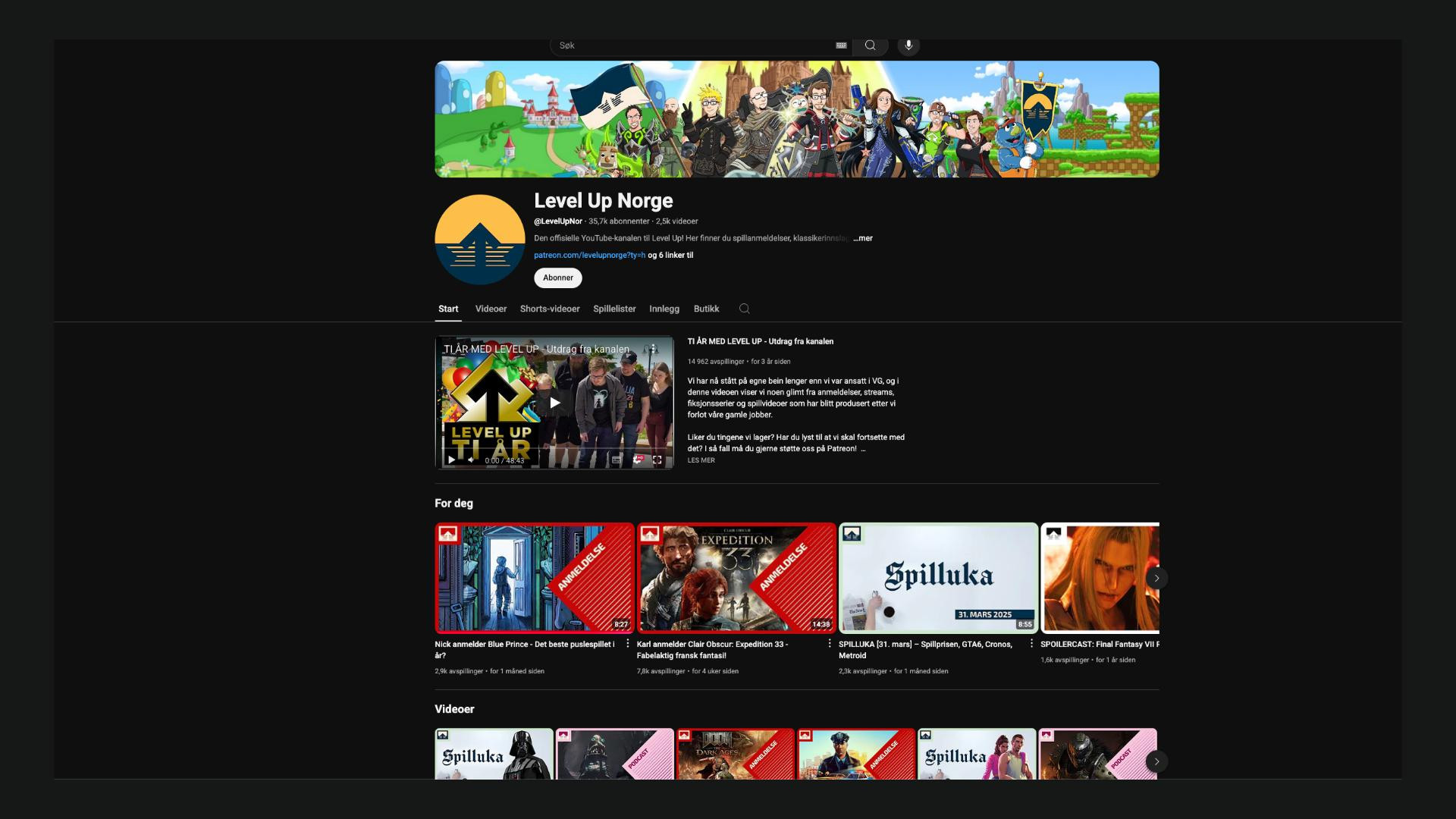Image resolution: width=1456 pixels, height=819 pixels.
Task: Open Doom The Dark Ages review thumbnail
Action: point(736,754)
